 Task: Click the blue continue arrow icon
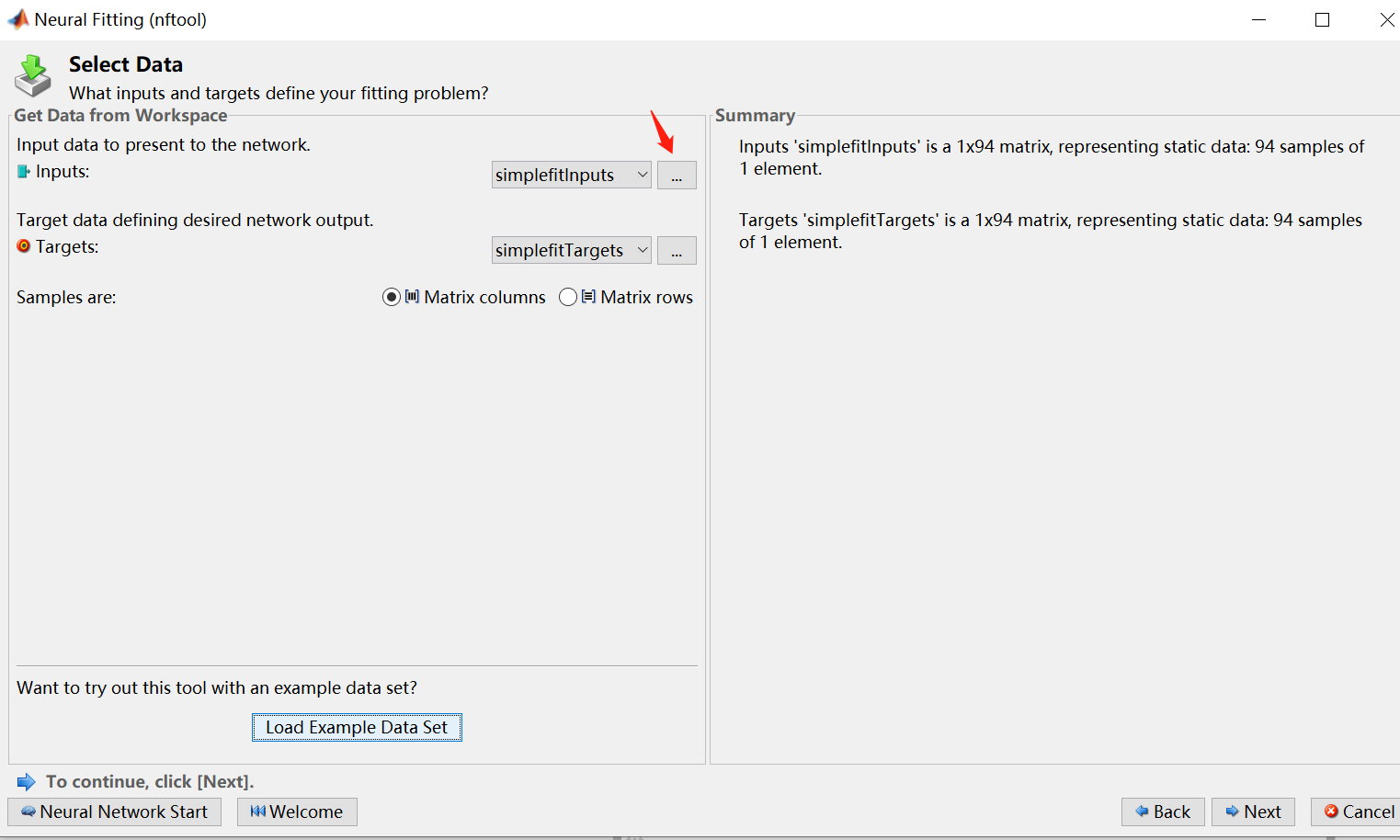point(27,781)
